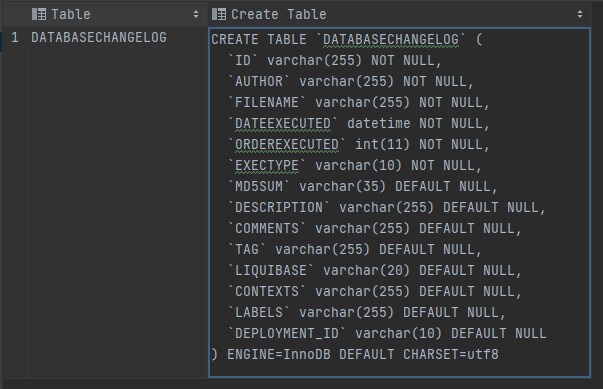
Task: Click the ENGINE=InnoDB closing line
Action: coord(355,354)
